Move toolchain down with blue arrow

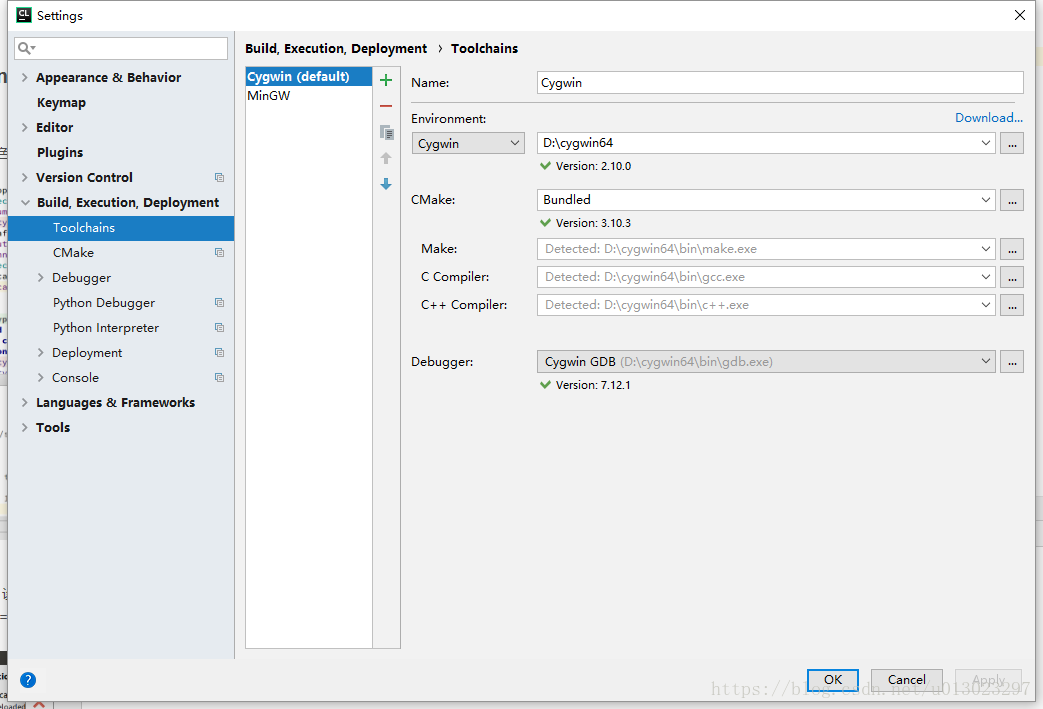tap(386, 184)
